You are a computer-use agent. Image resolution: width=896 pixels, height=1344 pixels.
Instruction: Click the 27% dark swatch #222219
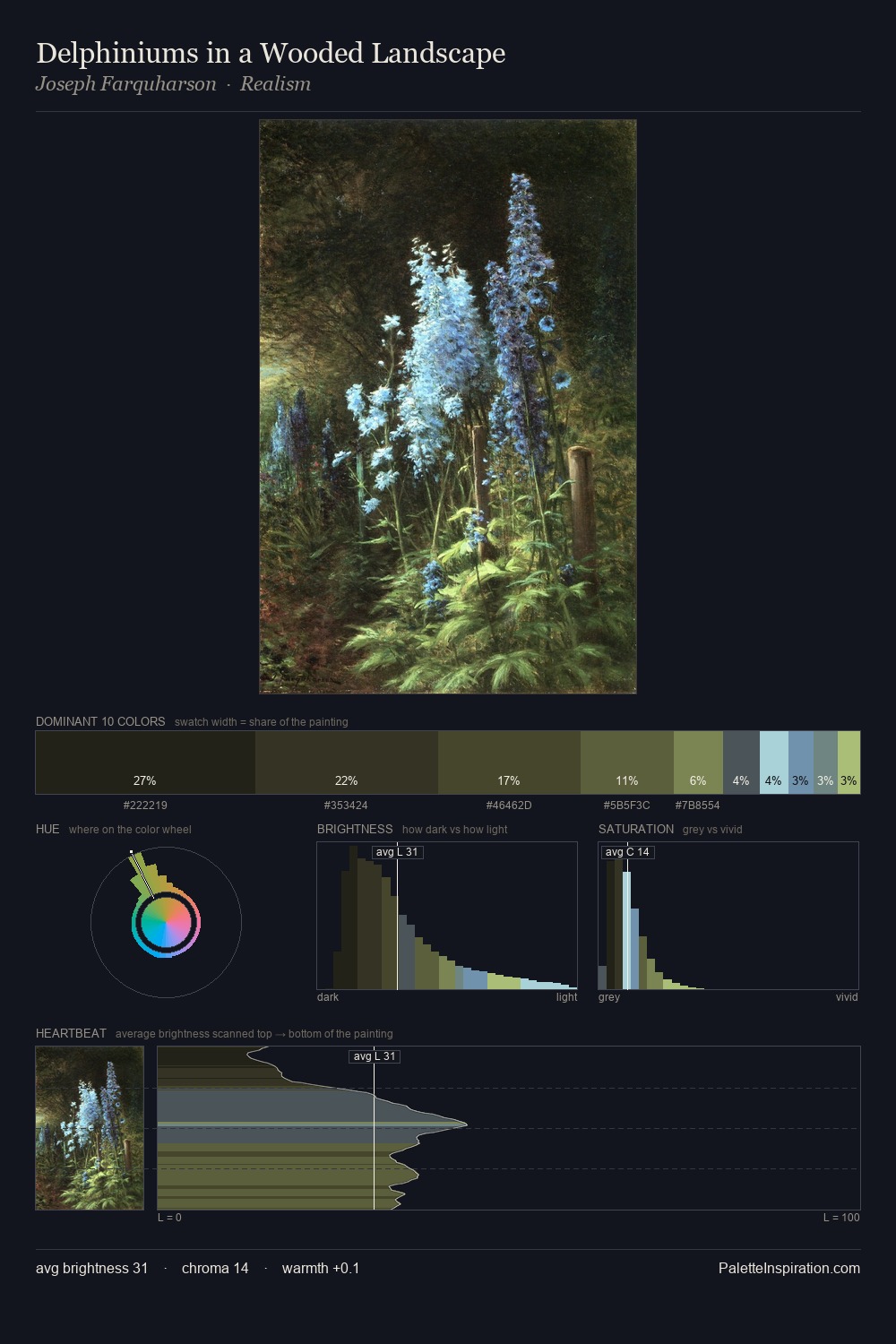(145, 762)
